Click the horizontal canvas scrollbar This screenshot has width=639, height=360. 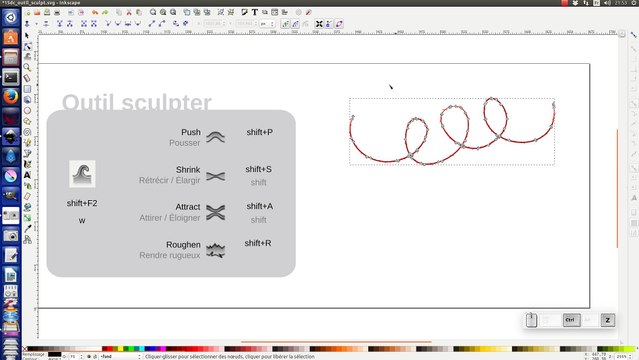point(336,342)
